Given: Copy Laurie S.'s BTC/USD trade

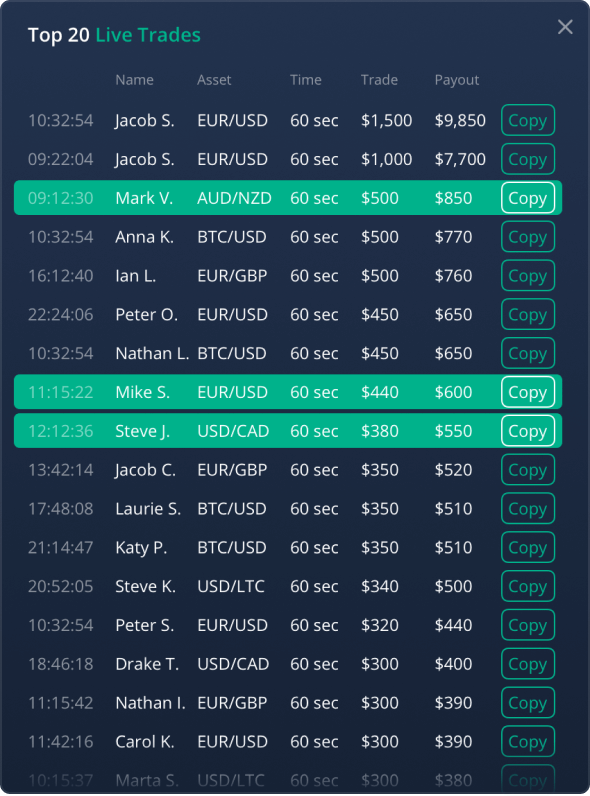Looking at the screenshot, I should pos(528,509).
